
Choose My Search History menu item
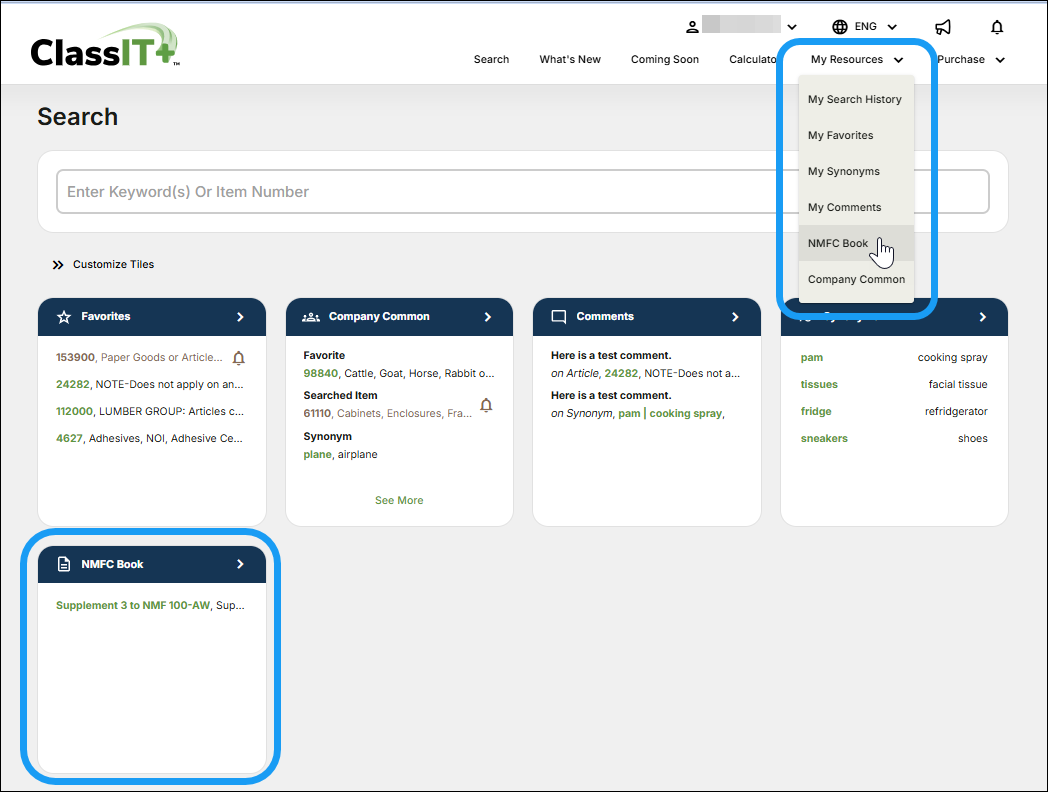[x=854, y=99]
